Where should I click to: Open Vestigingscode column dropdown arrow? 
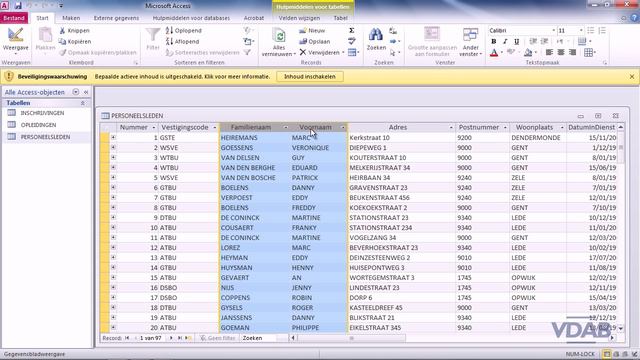tap(215, 128)
